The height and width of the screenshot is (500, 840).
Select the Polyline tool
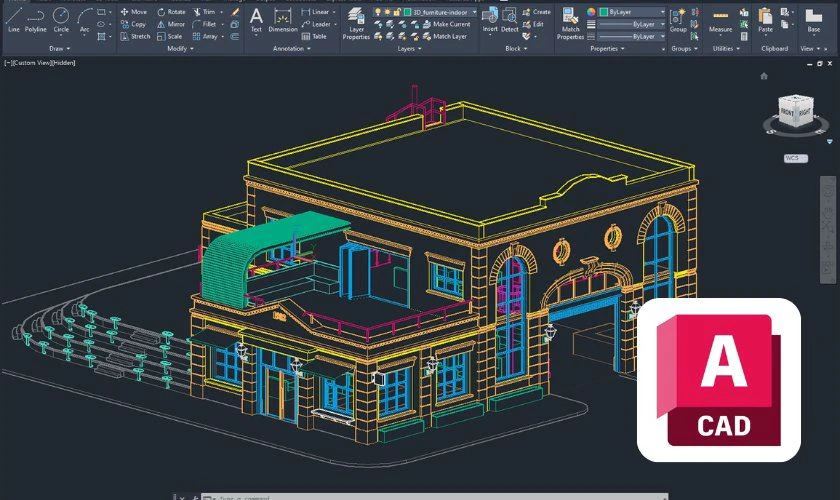(35, 19)
